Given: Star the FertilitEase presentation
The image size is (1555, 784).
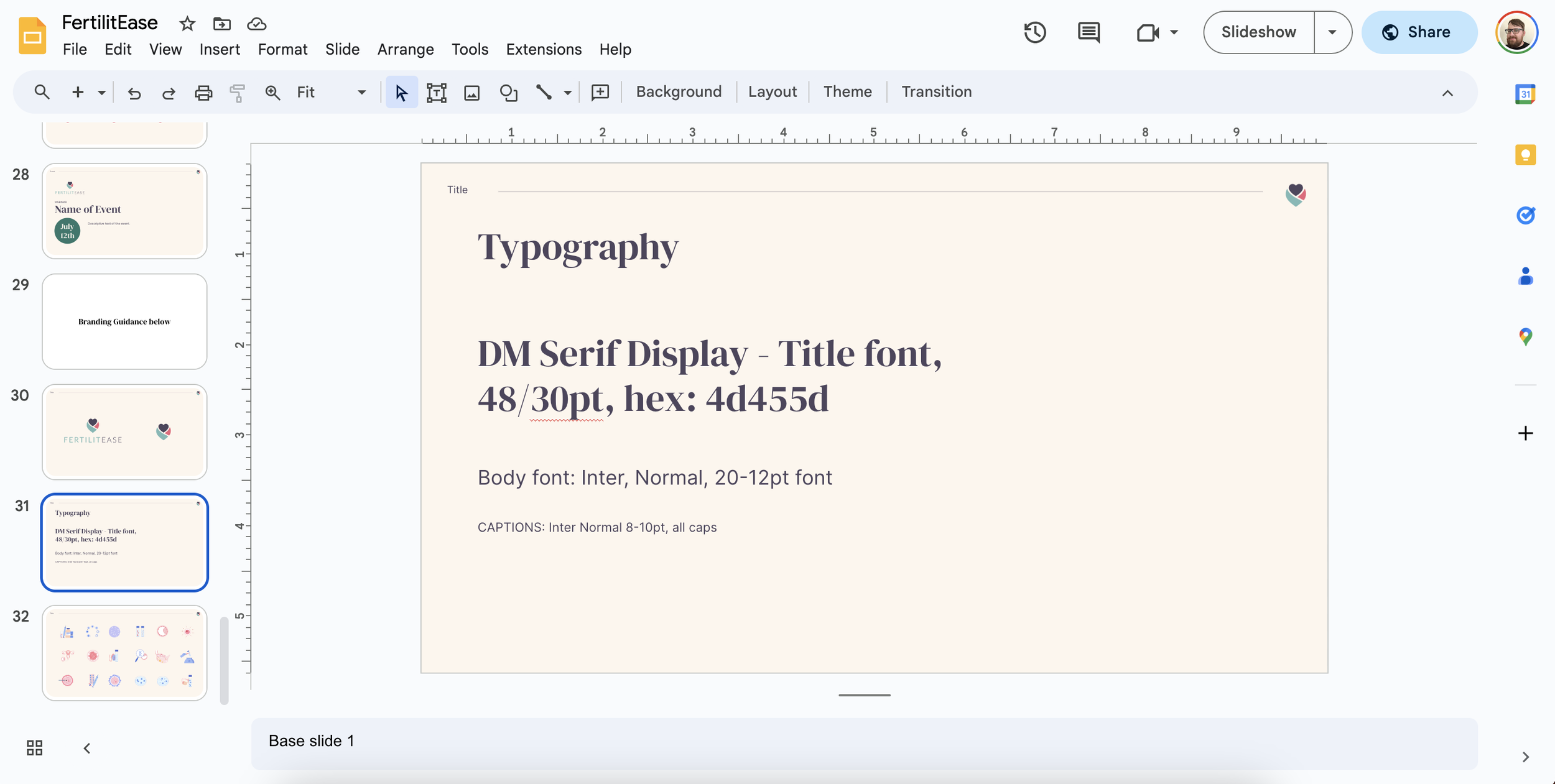Looking at the screenshot, I should (187, 24).
